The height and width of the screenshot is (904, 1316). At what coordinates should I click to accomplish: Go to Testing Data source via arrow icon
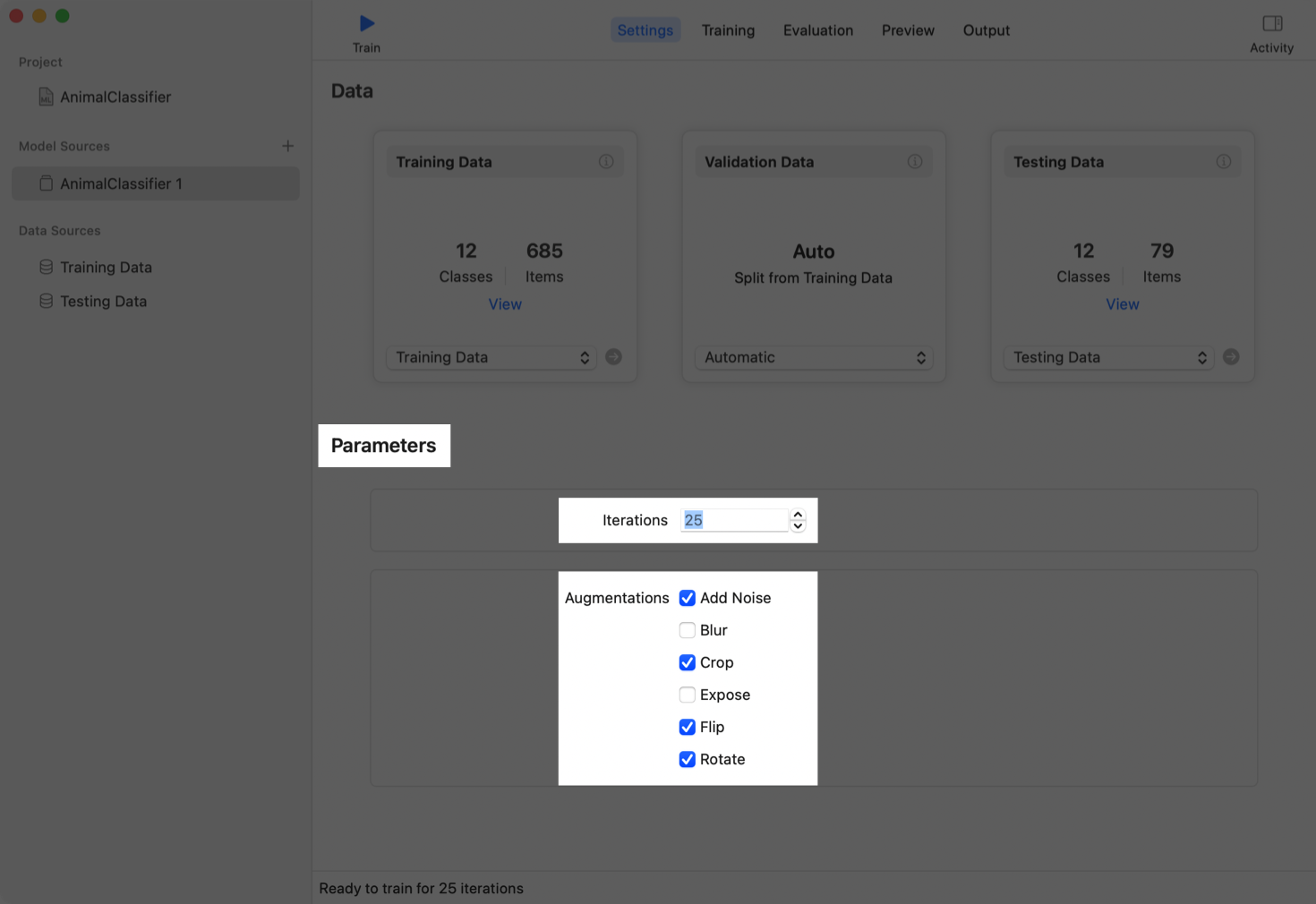pos(1231,357)
